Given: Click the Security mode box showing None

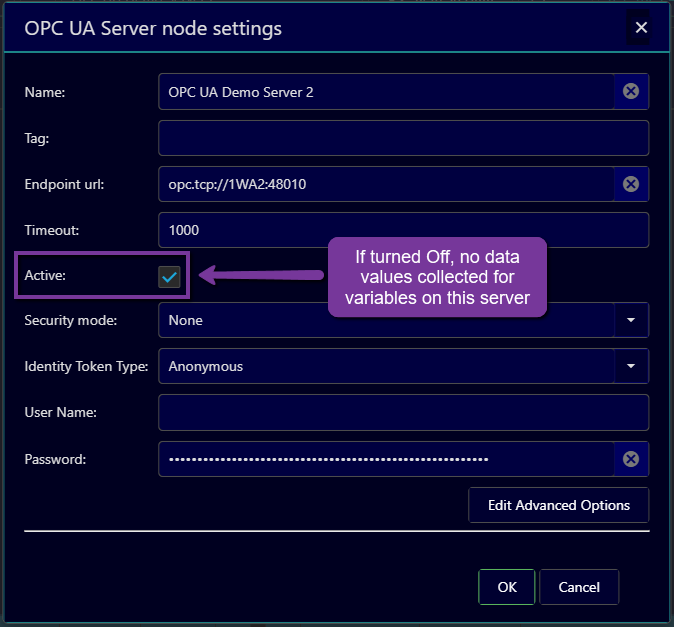Looking at the screenshot, I should pos(385,321).
